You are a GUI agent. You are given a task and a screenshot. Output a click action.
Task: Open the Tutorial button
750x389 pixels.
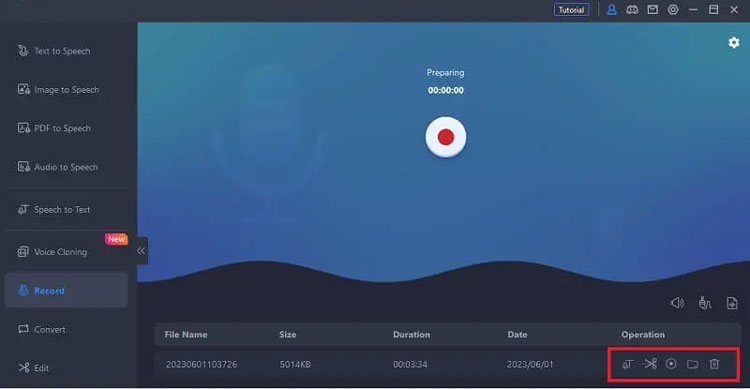[571, 10]
